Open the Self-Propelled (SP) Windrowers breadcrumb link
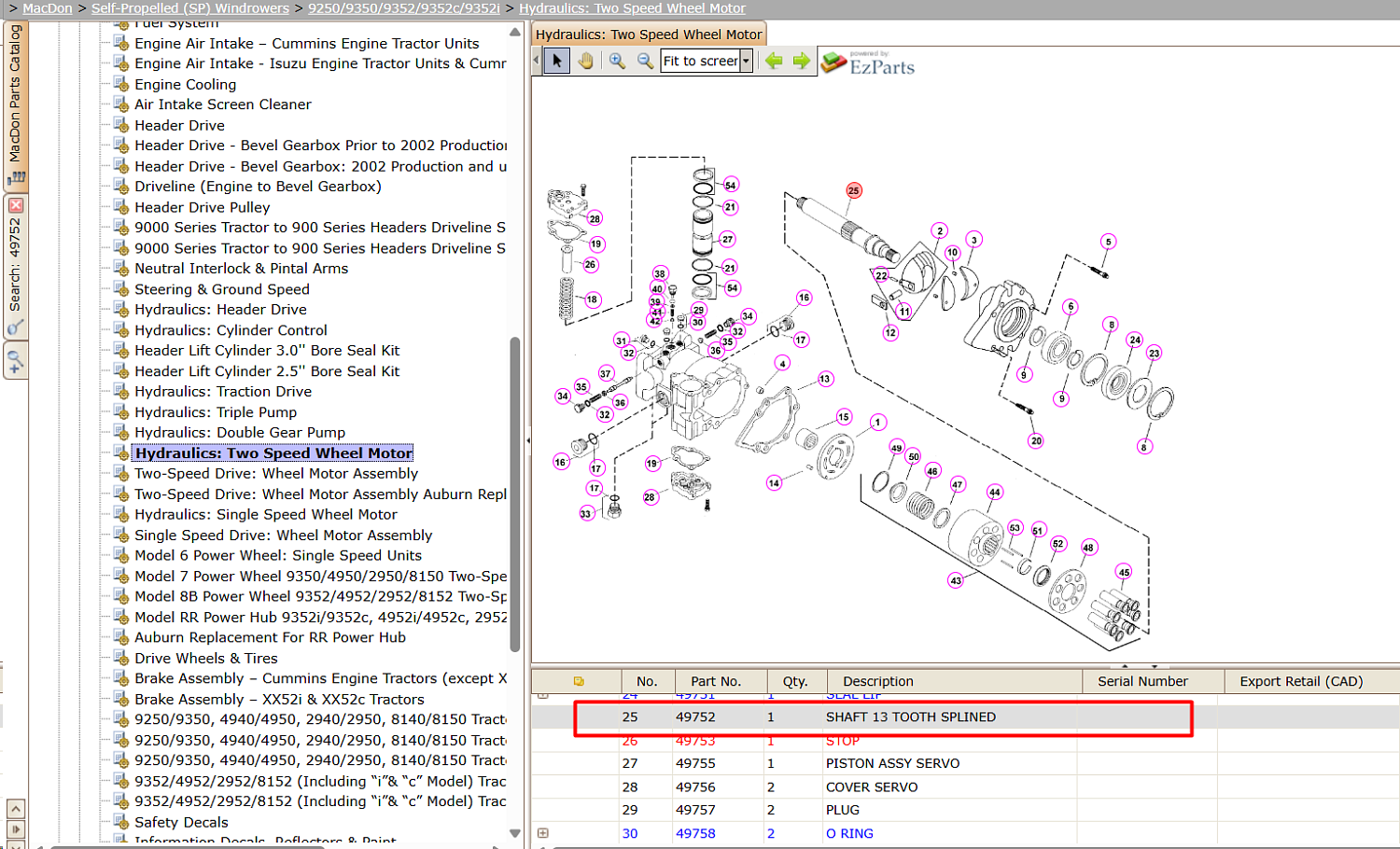 pos(190,8)
